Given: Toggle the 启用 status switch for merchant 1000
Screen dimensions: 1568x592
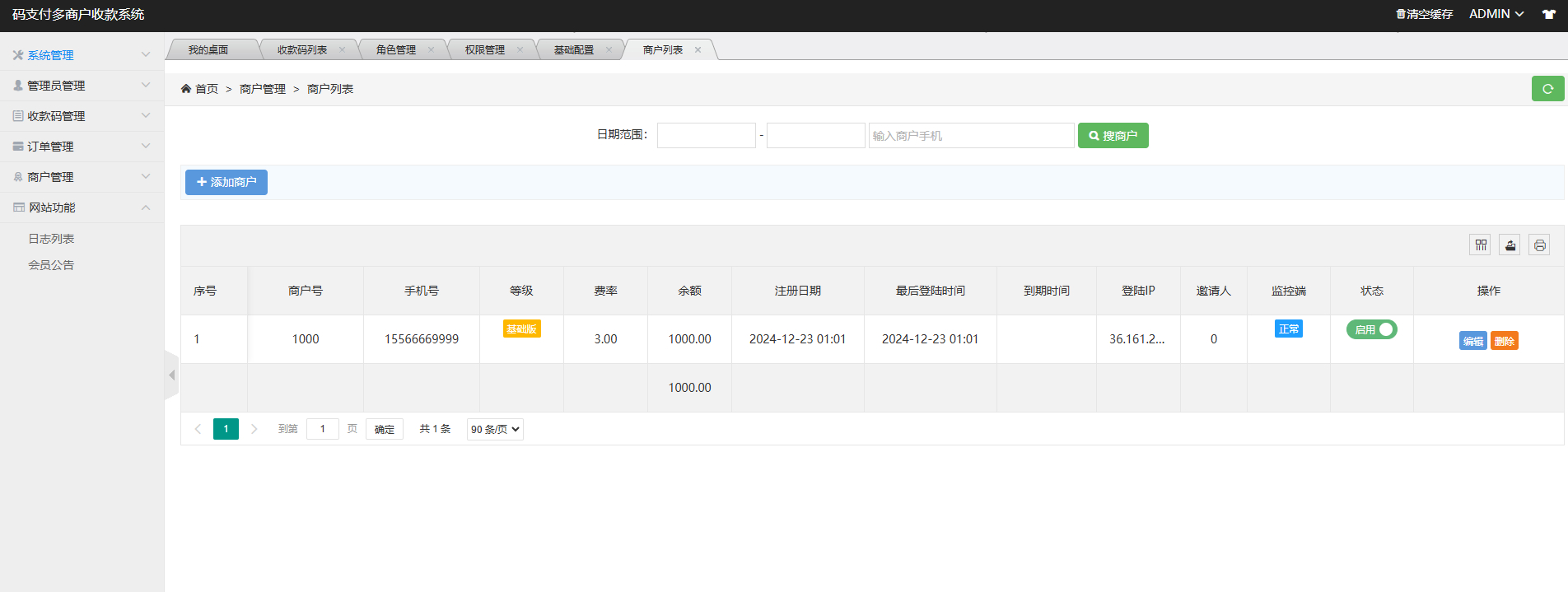Looking at the screenshot, I should 1371,329.
